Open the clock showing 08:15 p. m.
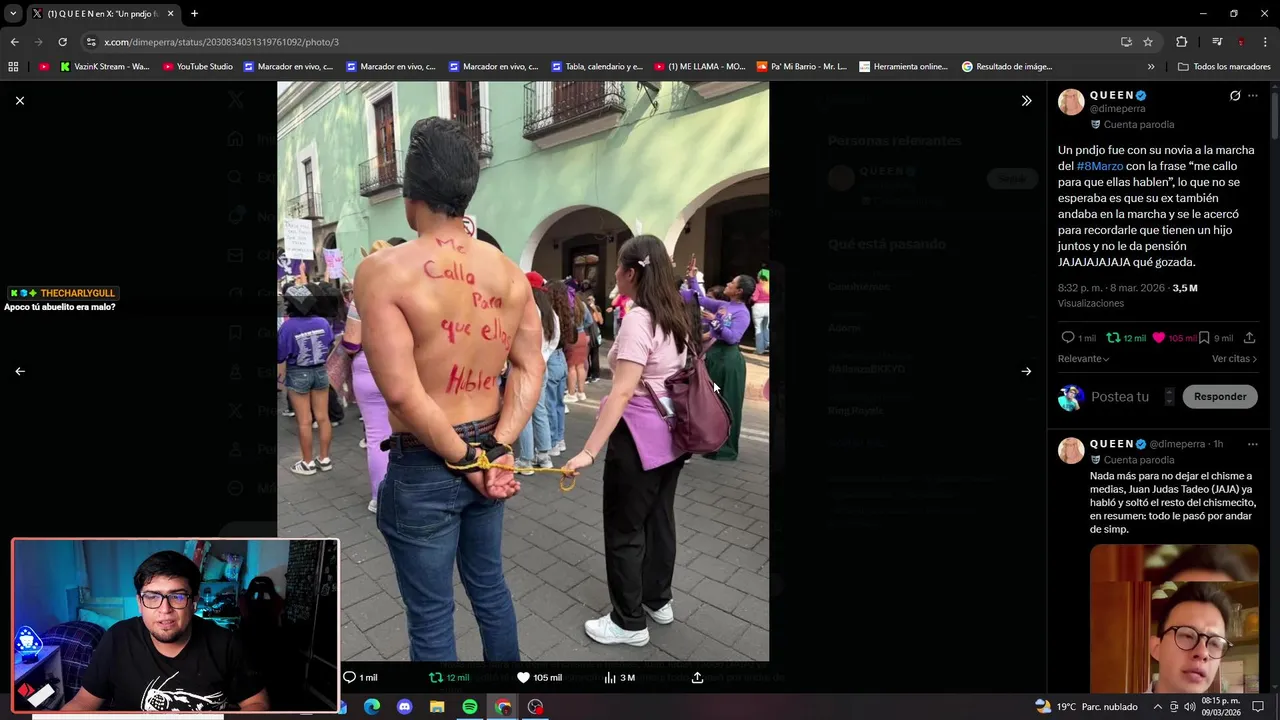Image resolution: width=1280 pixels, height=720 pixels. [1220, 707]
